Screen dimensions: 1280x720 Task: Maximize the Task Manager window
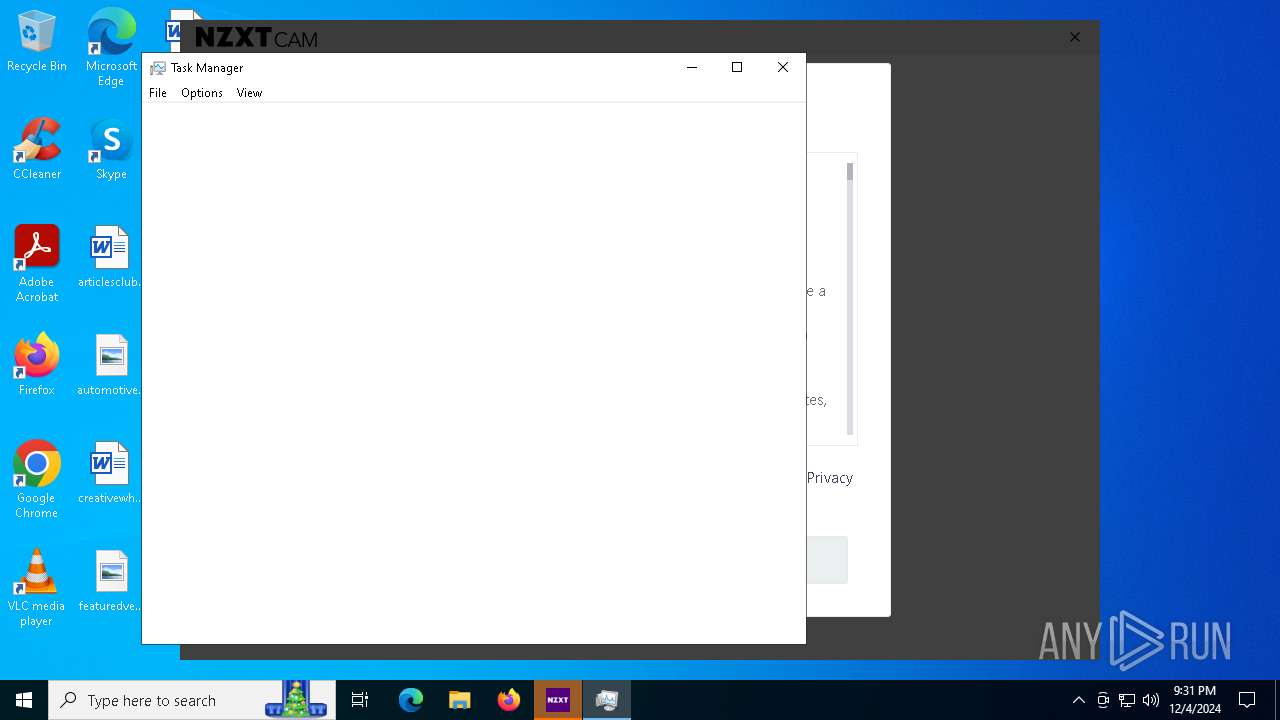coord(737,68)
